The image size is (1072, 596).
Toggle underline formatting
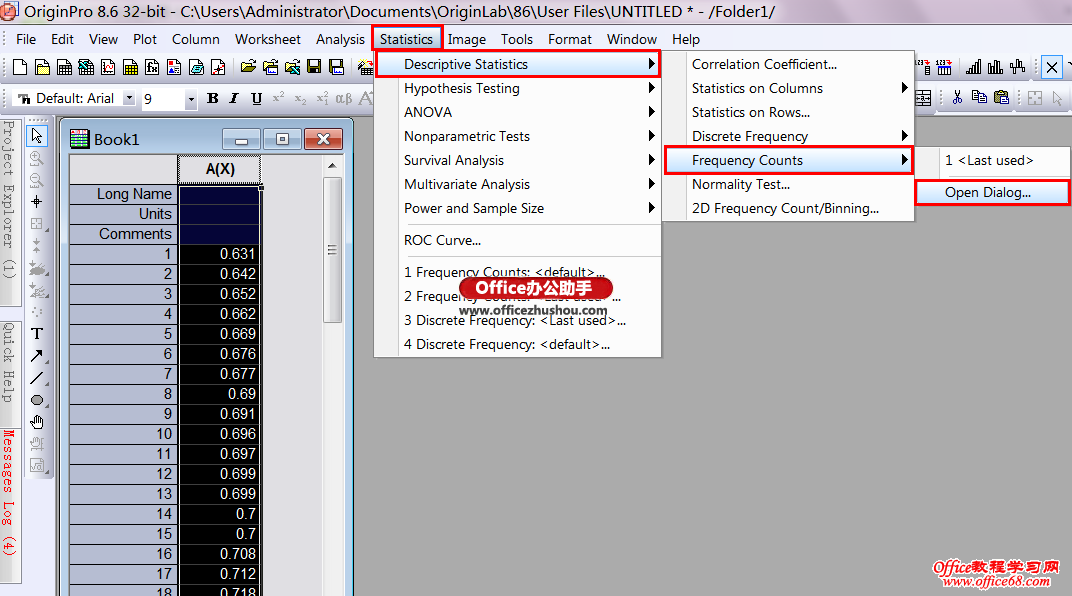[256, 98]
